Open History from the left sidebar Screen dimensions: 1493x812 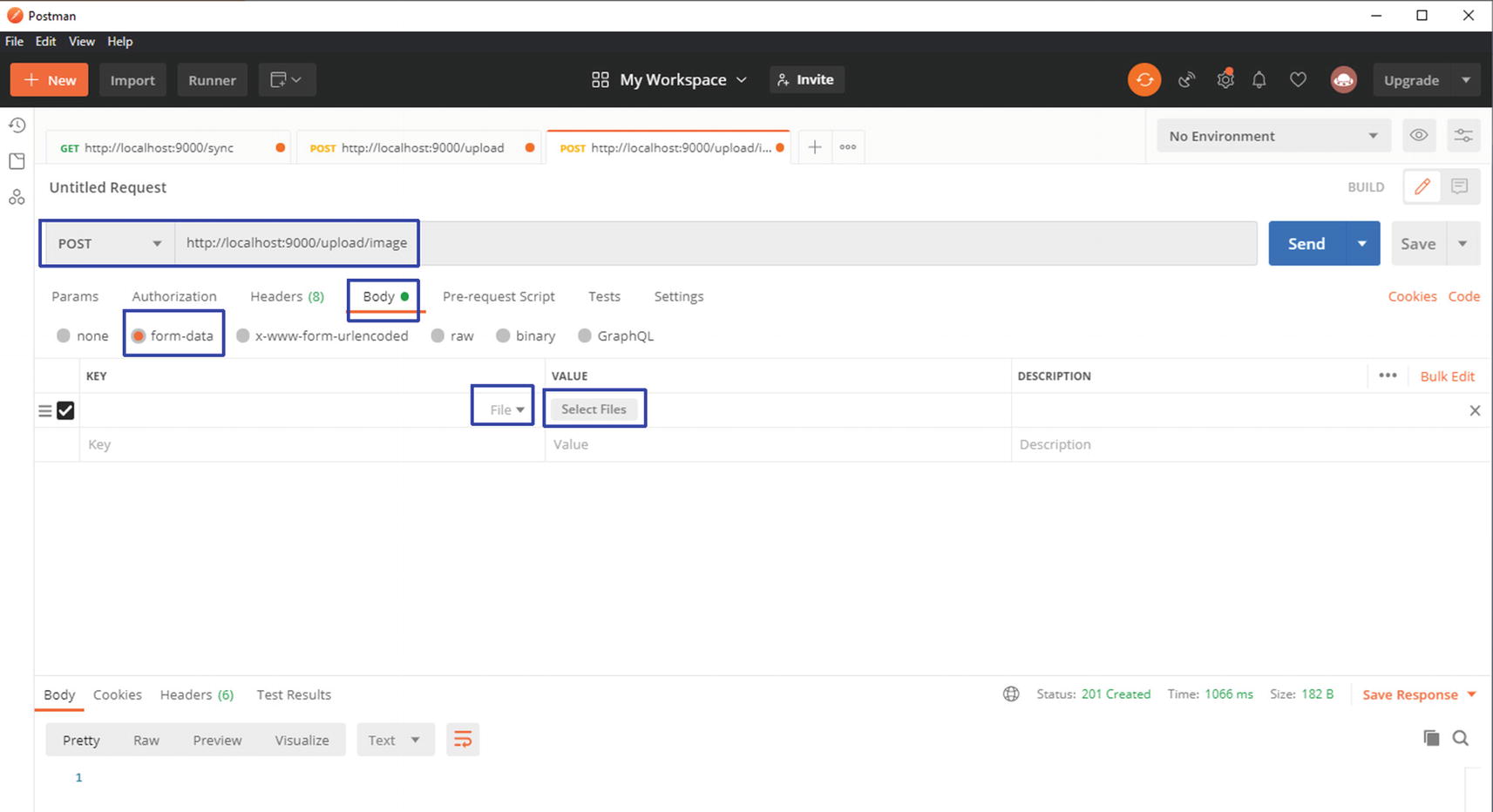click(x=17, y=125)
